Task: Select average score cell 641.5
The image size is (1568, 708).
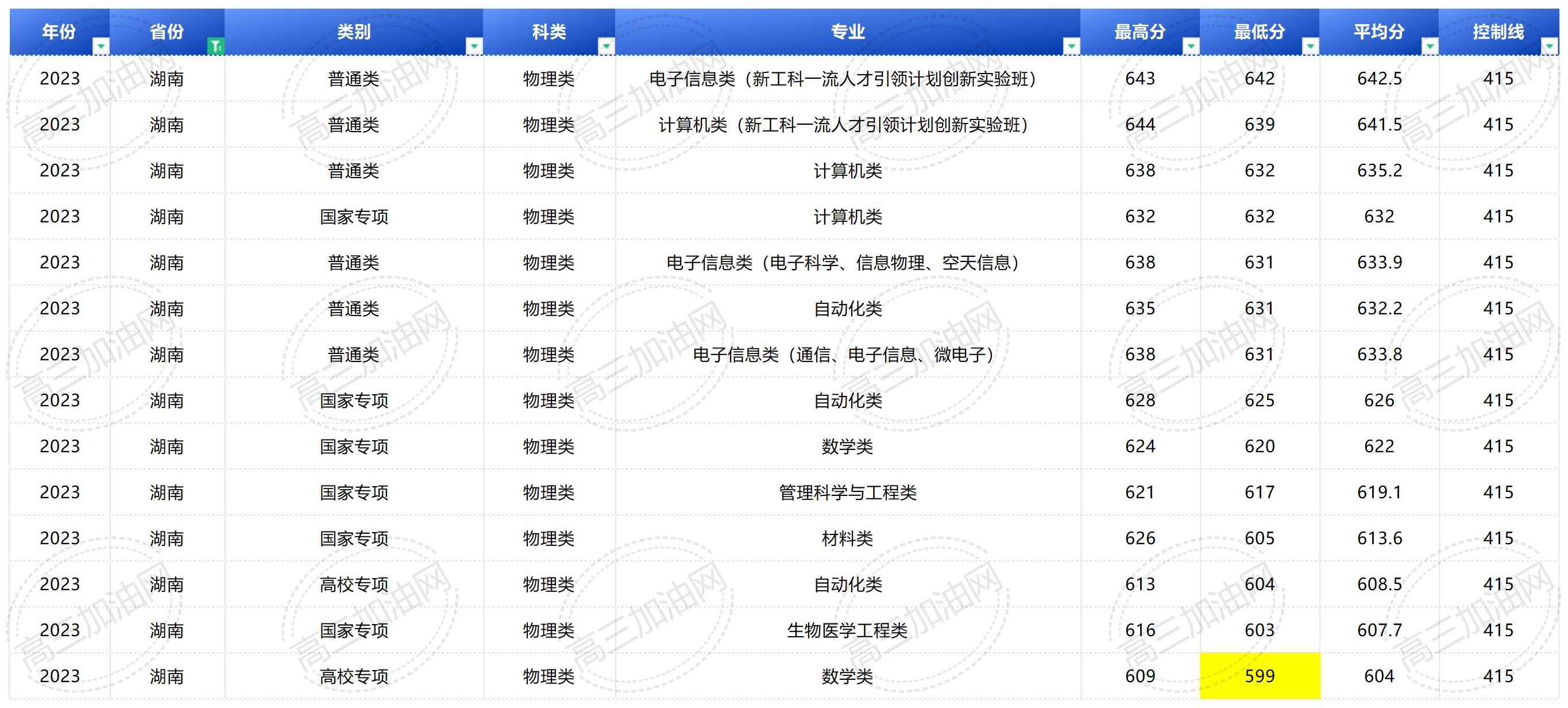Action: point(1378,125)
